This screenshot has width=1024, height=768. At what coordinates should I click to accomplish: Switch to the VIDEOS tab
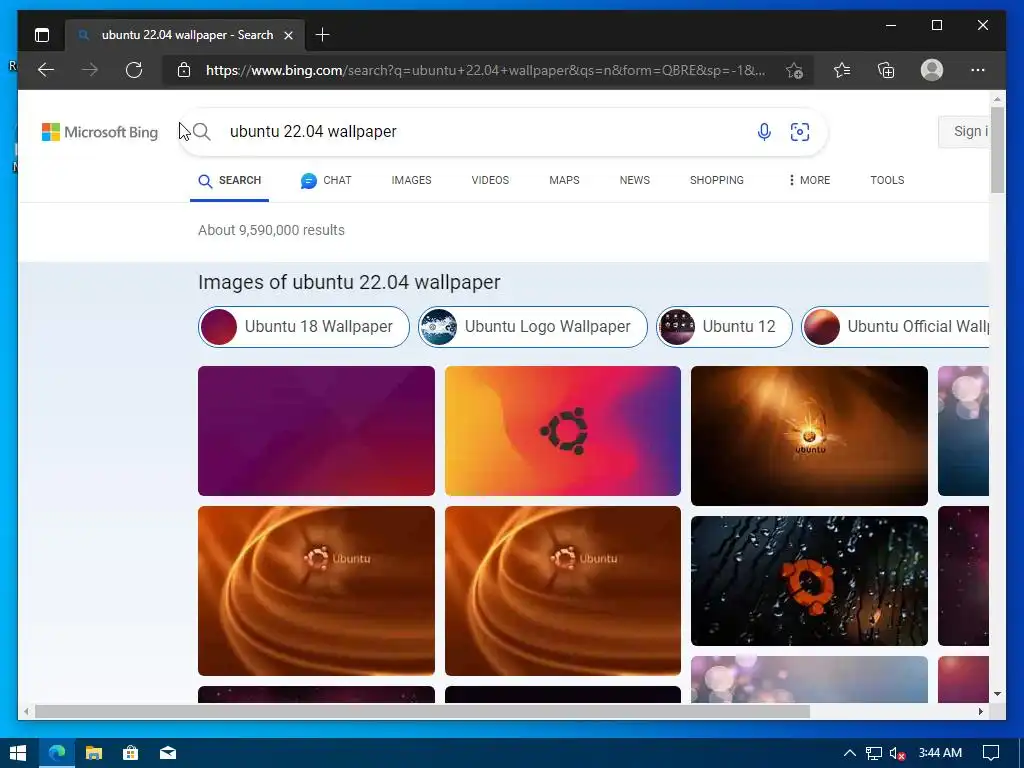click(x=490, y=180)
